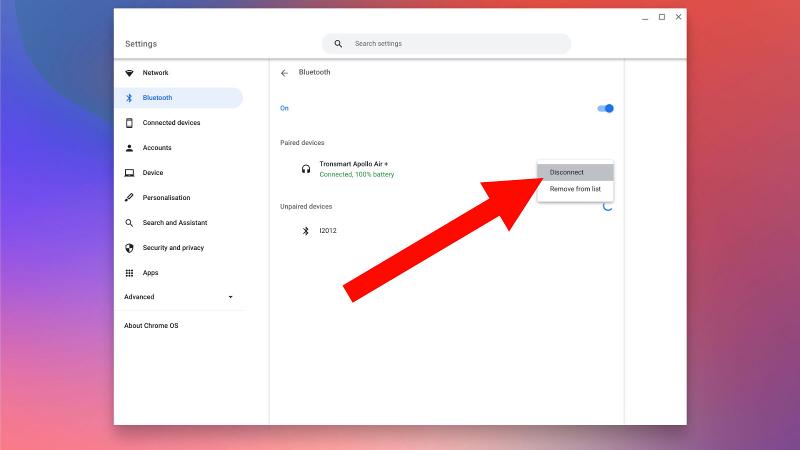Click the back arrow beside Bluetooth heading
The width and height of the screenshot is (800, 450).
(284, 73)
